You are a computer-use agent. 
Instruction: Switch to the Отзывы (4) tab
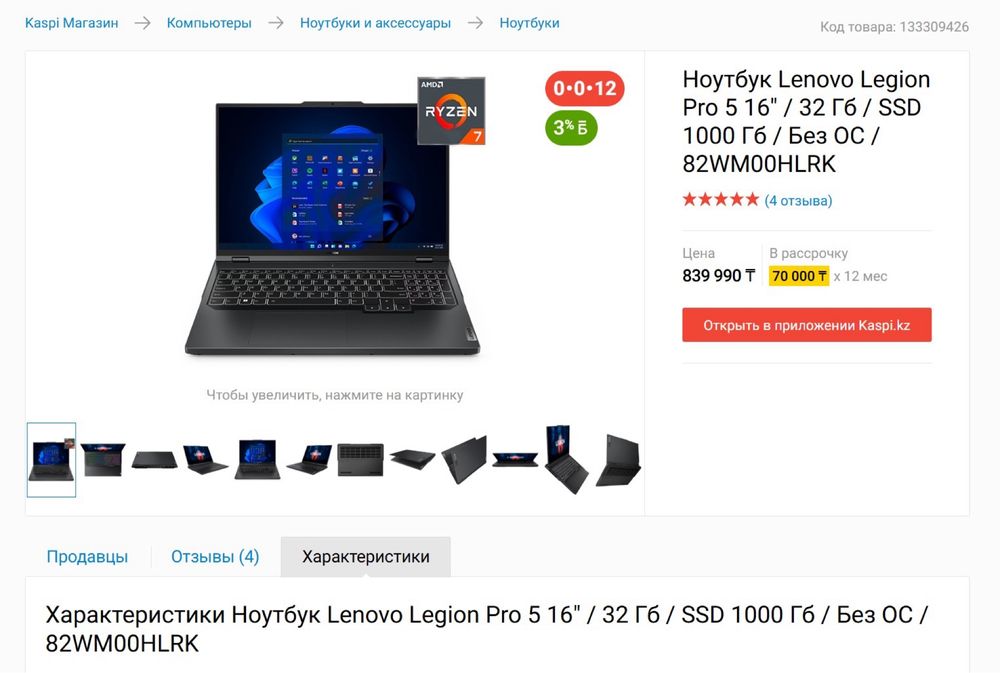coord(215,557)
